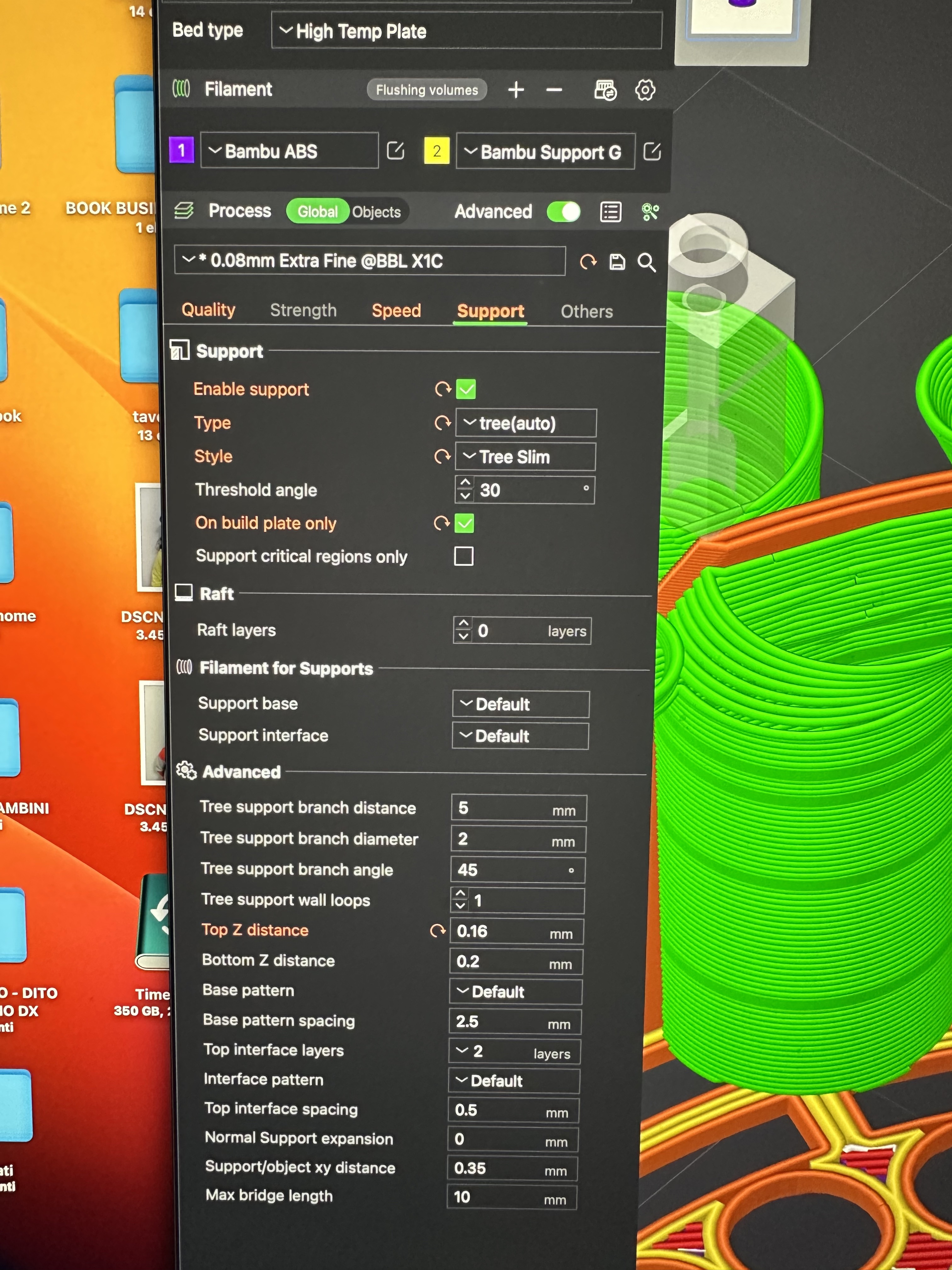
Task: Reset support Style value arrow
Action: coord(442,456)
